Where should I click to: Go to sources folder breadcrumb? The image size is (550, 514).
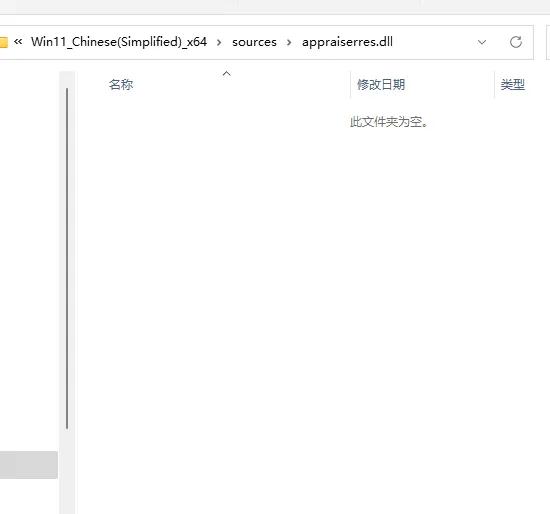pyautogui.click(x=254, y=42)
